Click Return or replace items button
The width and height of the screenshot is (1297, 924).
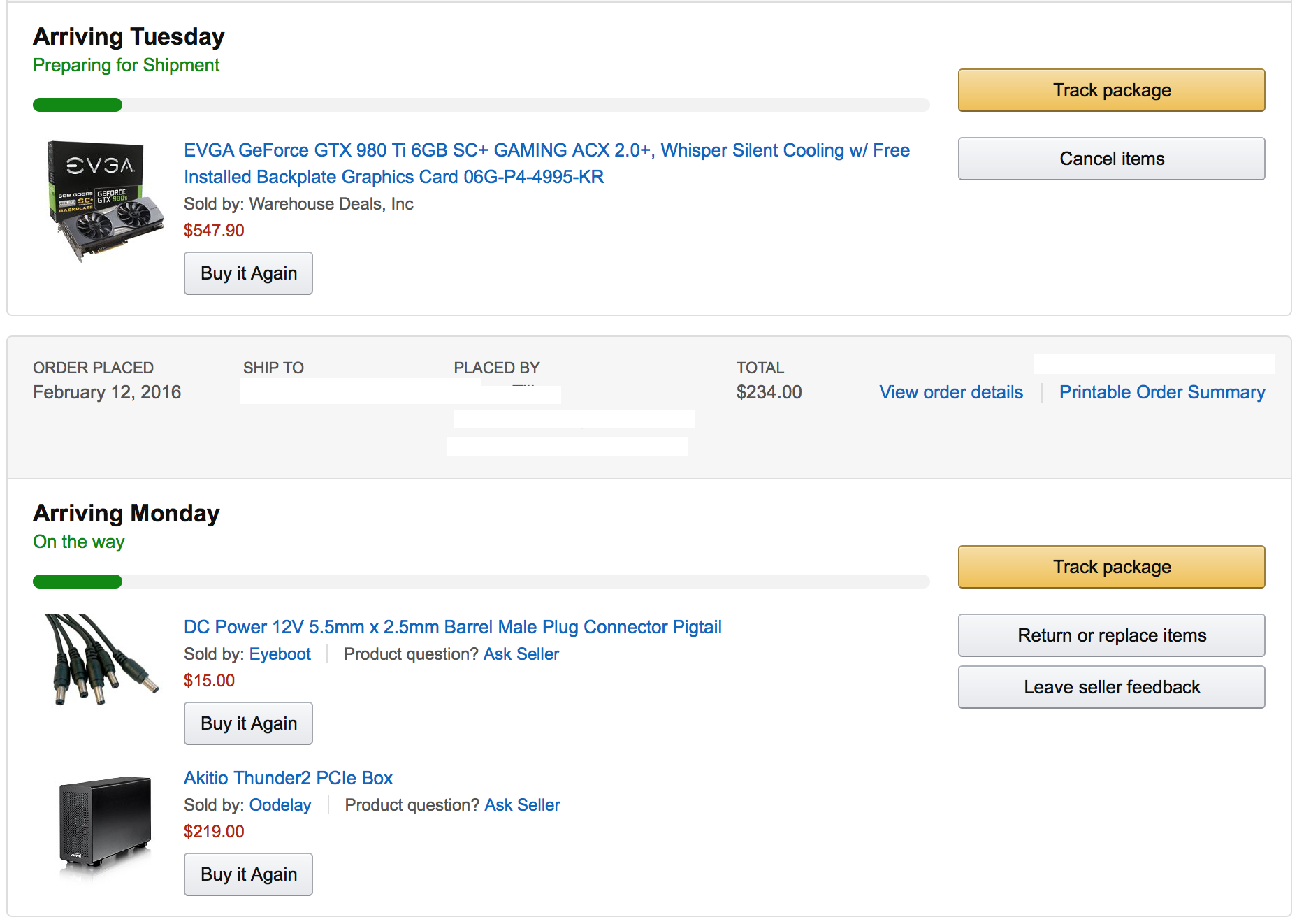[1111, 635]
